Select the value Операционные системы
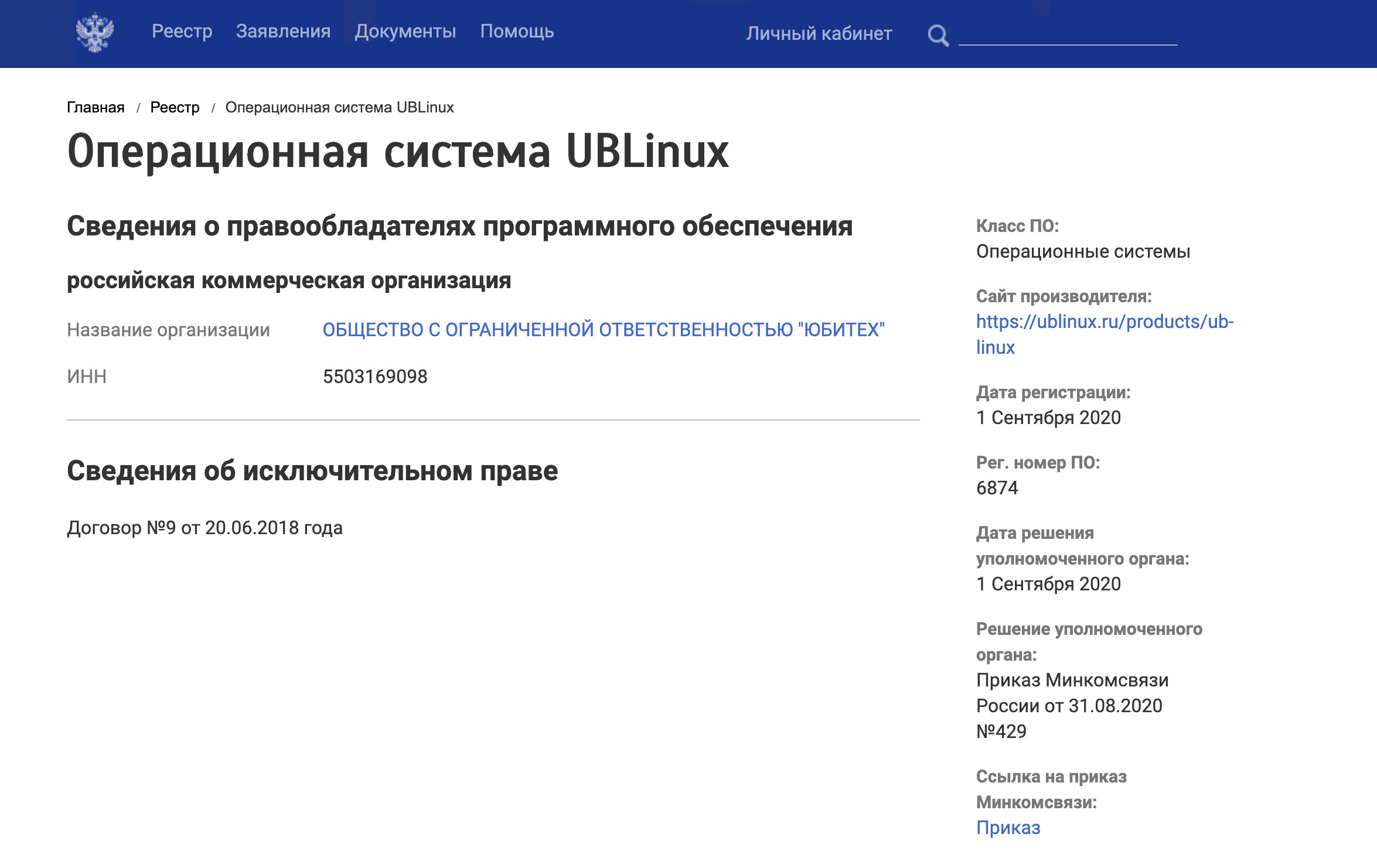The height and width of the screenshot is (868, 1377). [x=1083, y=251]
